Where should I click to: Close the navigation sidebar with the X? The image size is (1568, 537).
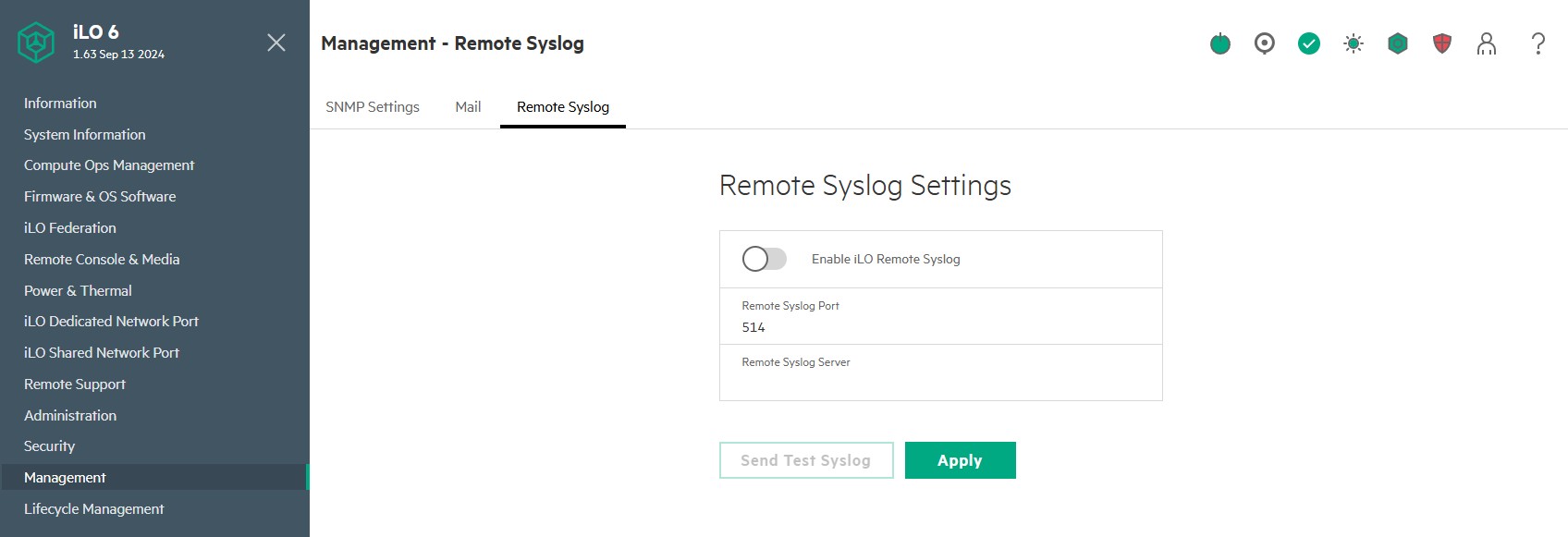[276, 43]
